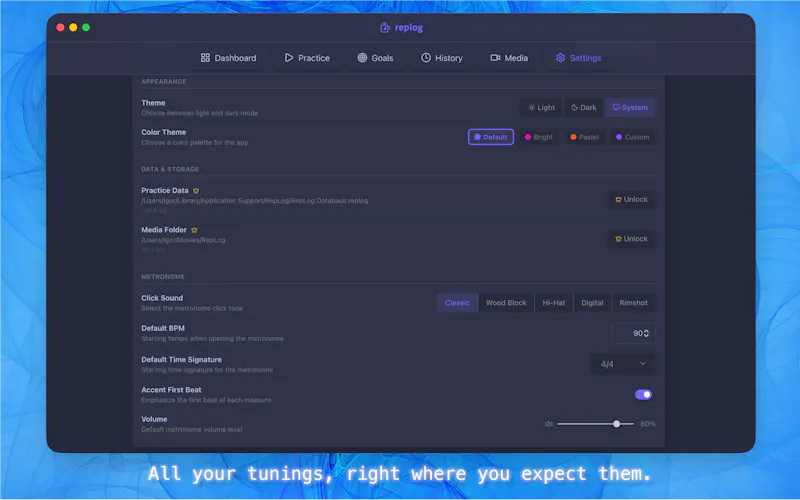Open the Dashboard tab
Image resolution: width=800 pixels, height=500 pixels.
point(229,58)
